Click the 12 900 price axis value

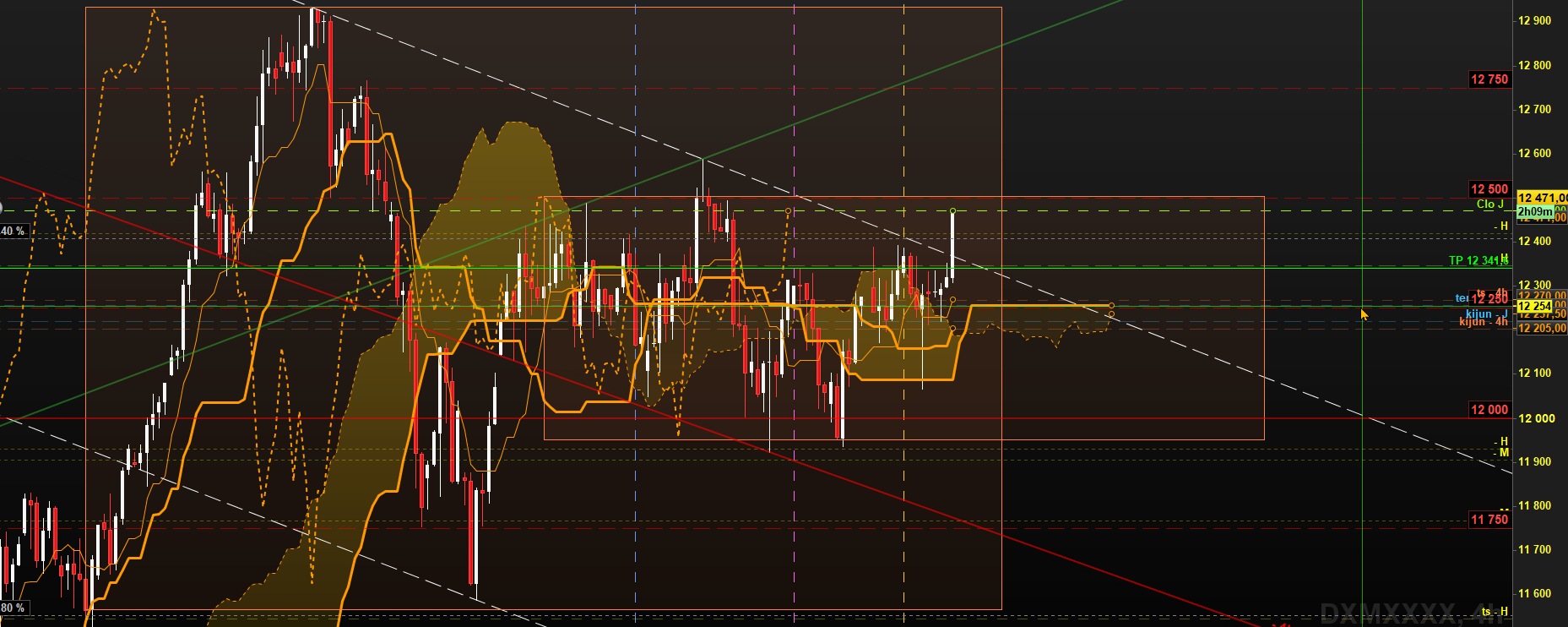point(1534,21)
